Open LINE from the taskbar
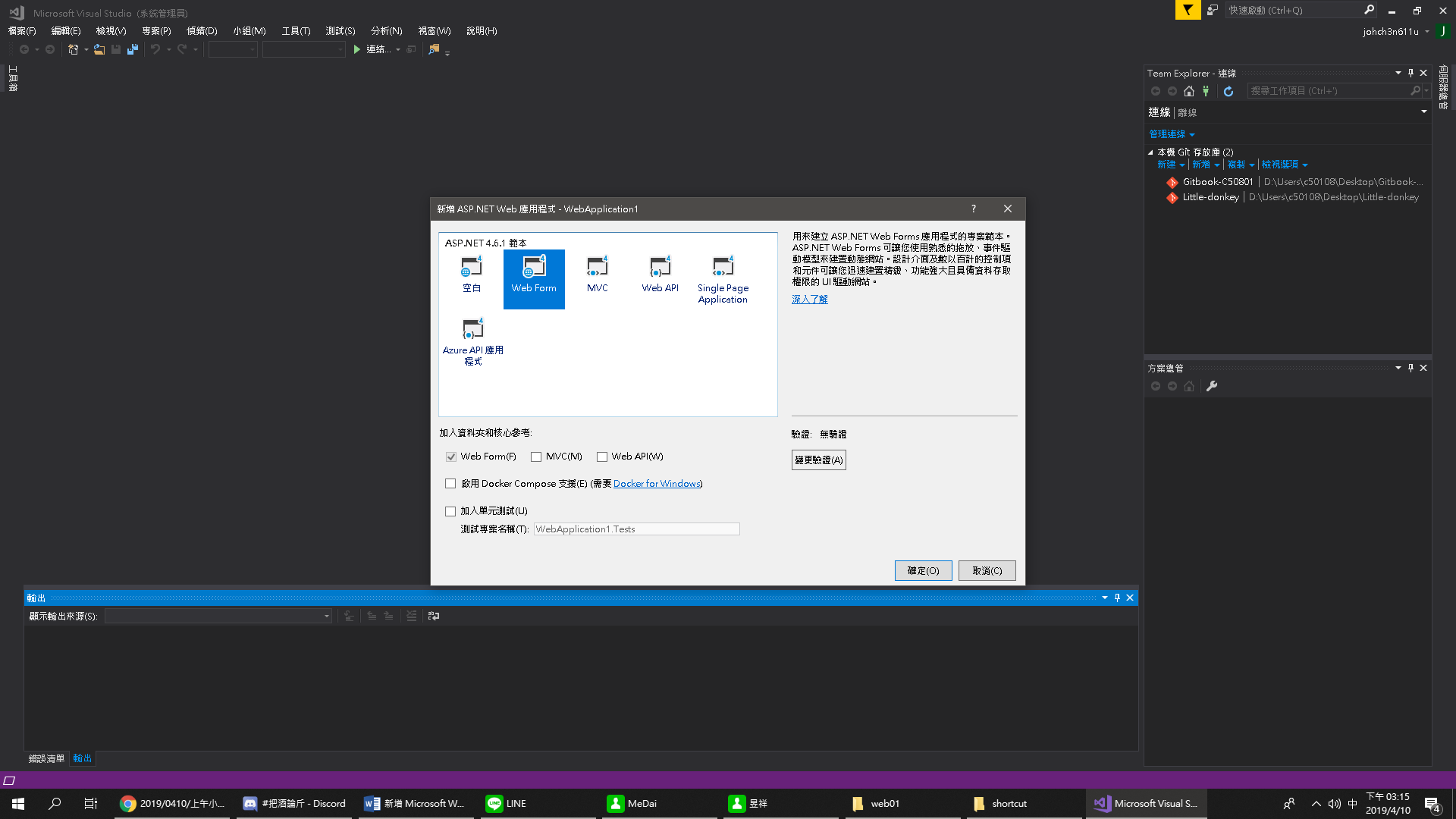1456x819 pixels. 536,804
